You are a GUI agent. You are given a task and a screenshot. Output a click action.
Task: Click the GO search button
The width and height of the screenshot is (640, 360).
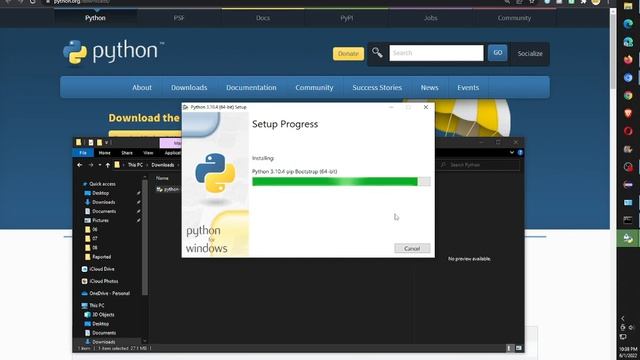point(498,53)
